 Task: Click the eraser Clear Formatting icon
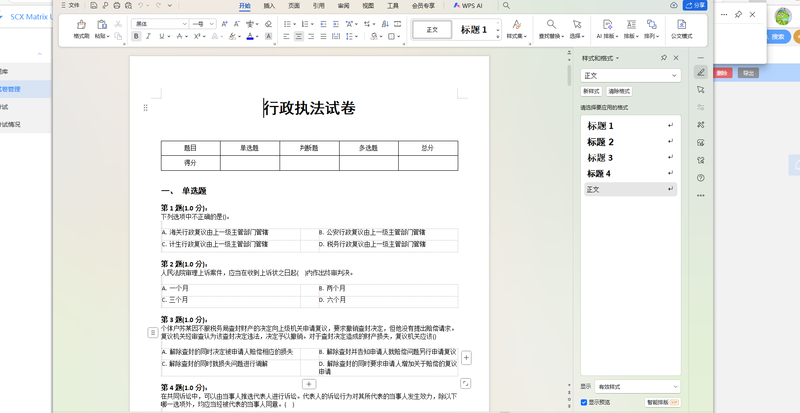[268, 24]
